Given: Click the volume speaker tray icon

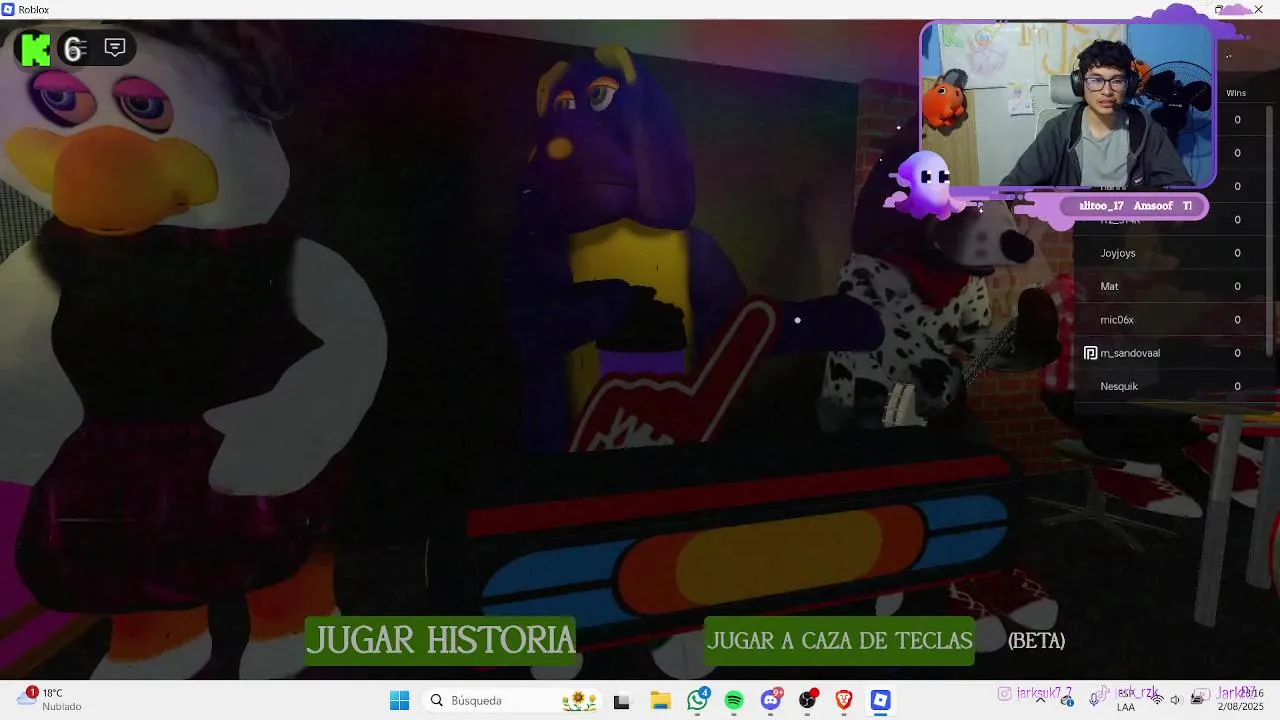Looking at the screenshot, I should (x=1176, y=700).
